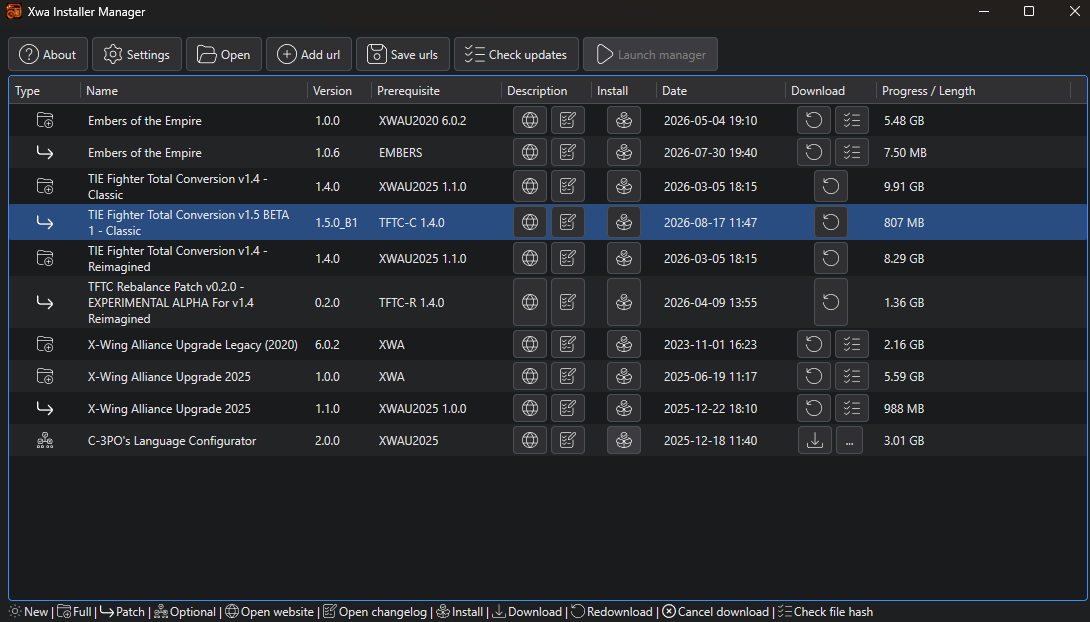Check file hash for Embers of the Empire 1.0.0
The image size is (1090, 622).
852,120
